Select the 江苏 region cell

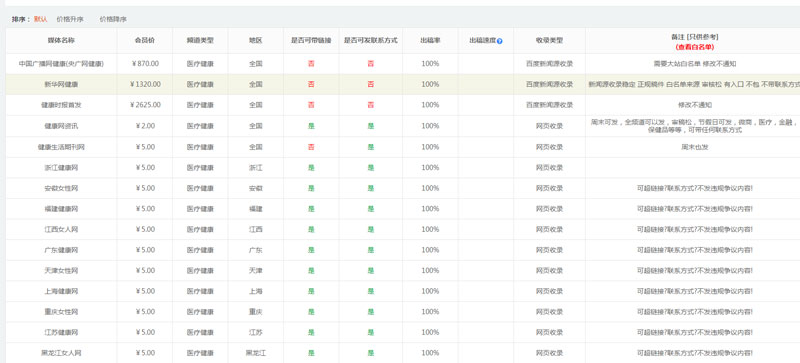click(256, 332)
